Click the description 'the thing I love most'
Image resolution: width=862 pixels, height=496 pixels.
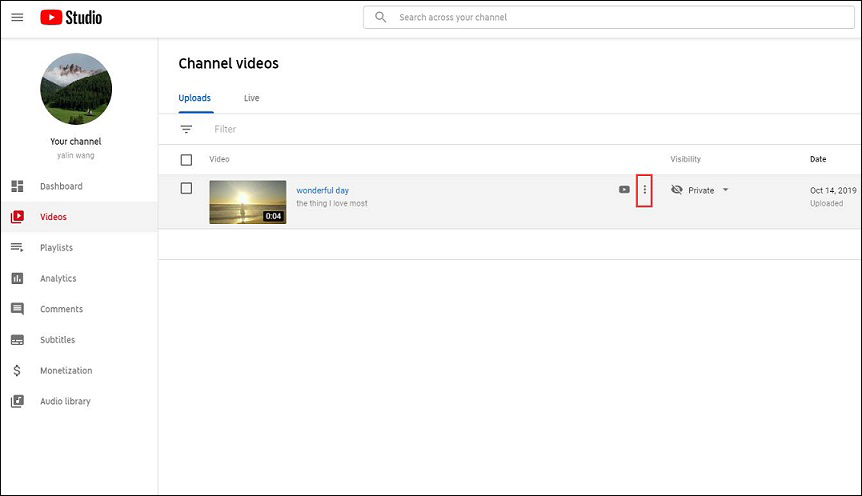click(x=332, y=203)
